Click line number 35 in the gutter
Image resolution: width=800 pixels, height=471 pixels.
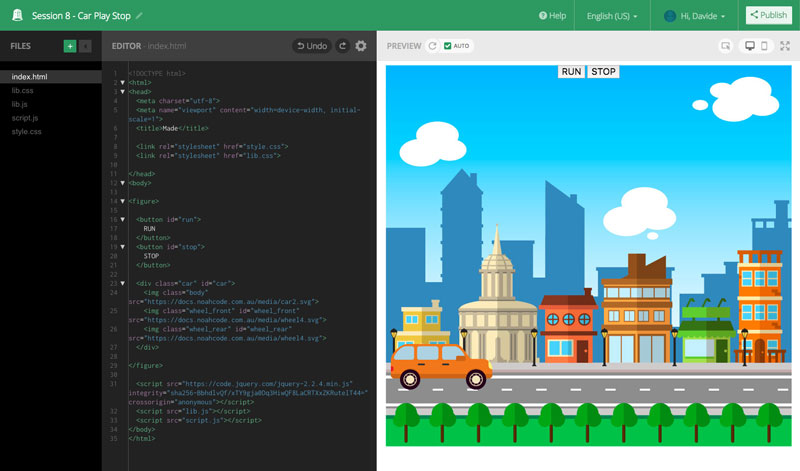113,439
